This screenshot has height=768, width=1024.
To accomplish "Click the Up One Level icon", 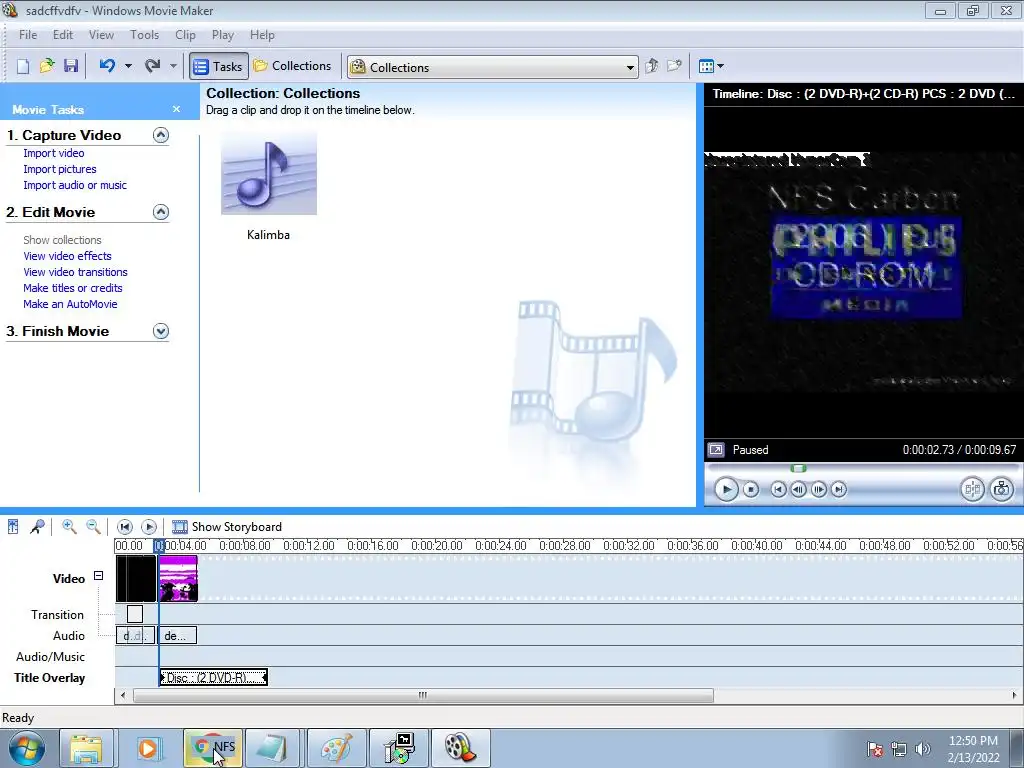I will point(651,66).
